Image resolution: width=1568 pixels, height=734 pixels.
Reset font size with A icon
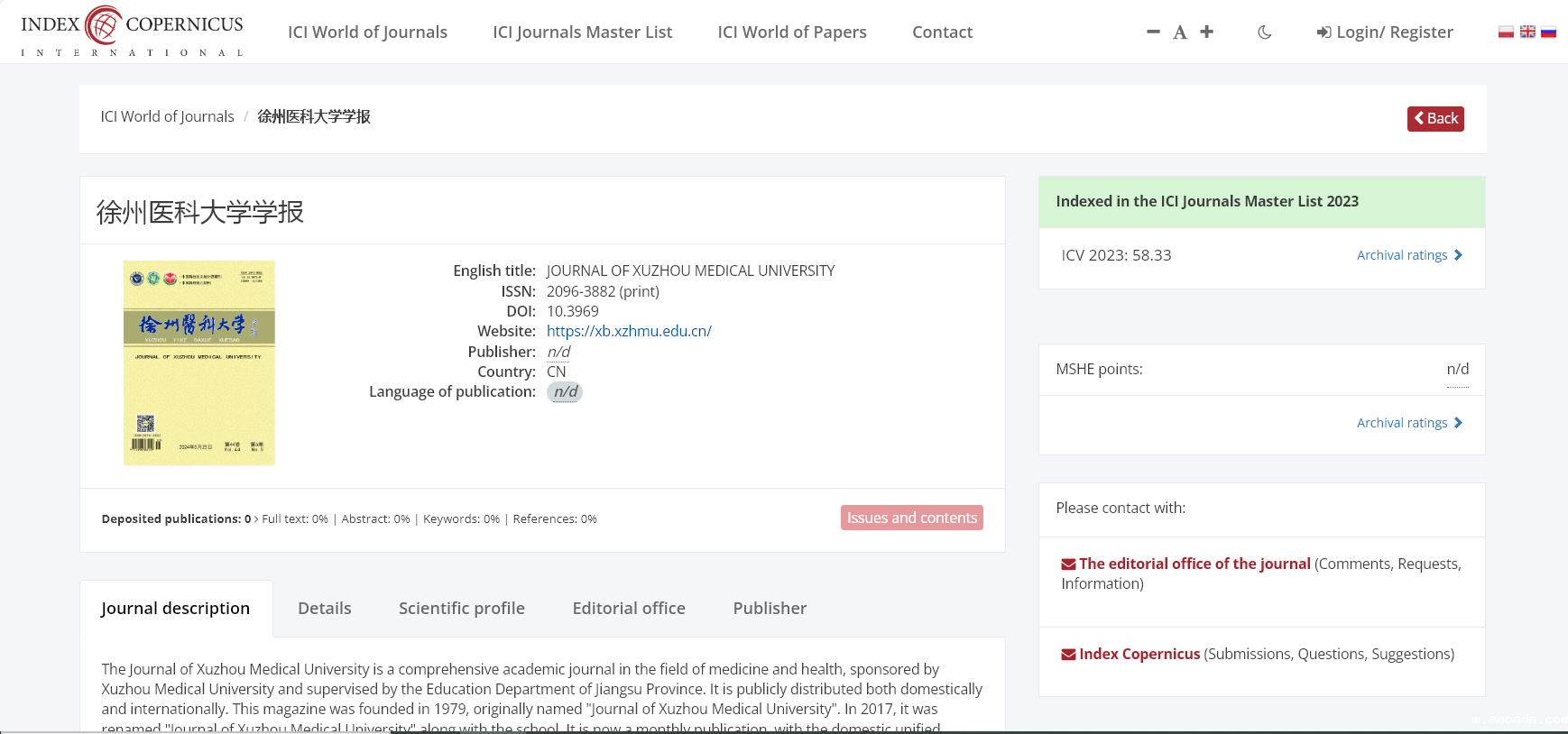[1179, 32]
